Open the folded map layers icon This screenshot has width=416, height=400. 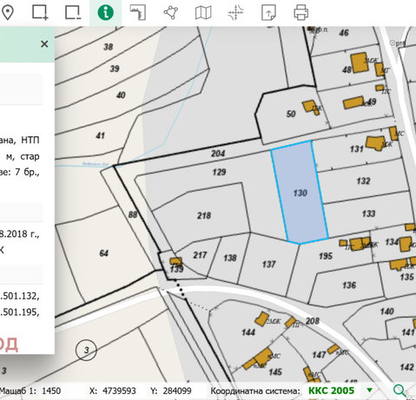click(203, 13)
